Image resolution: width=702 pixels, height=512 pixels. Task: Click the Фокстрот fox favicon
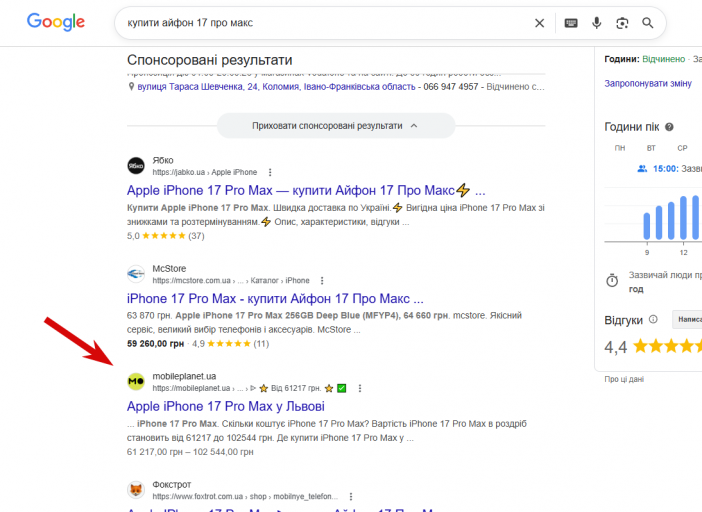(136, 490)
